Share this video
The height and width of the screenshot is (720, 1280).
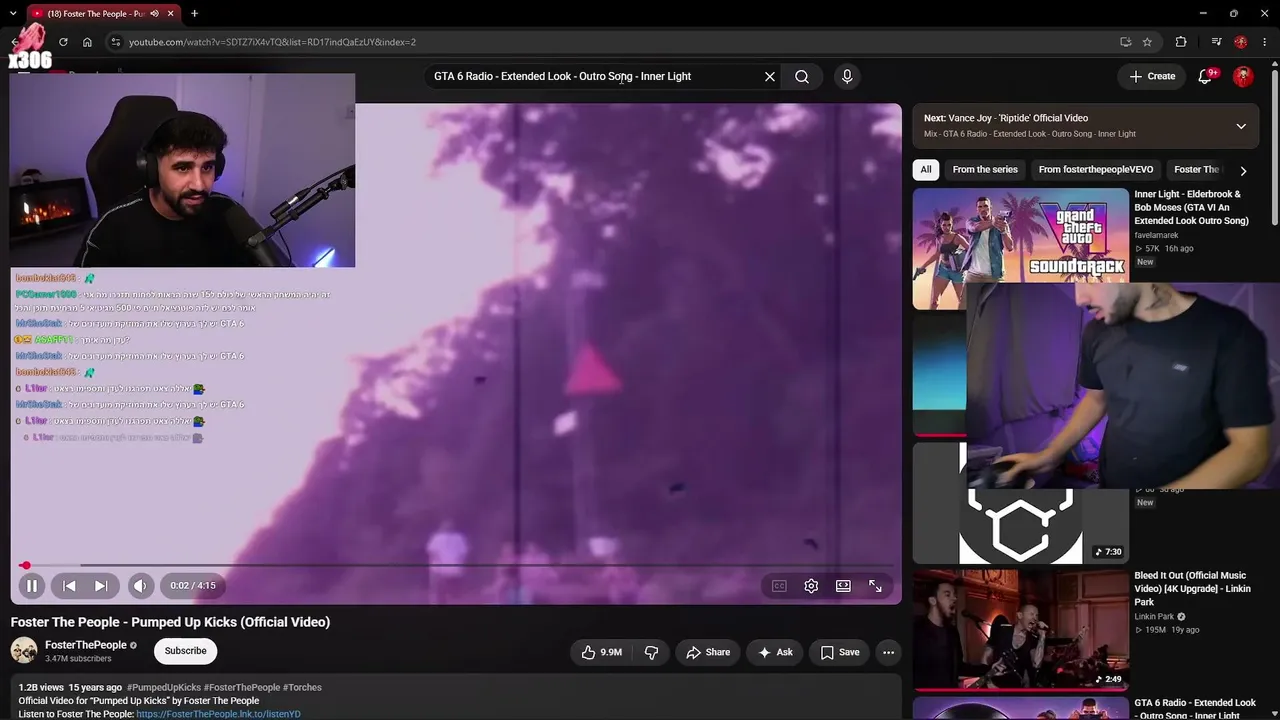[708, 652]
